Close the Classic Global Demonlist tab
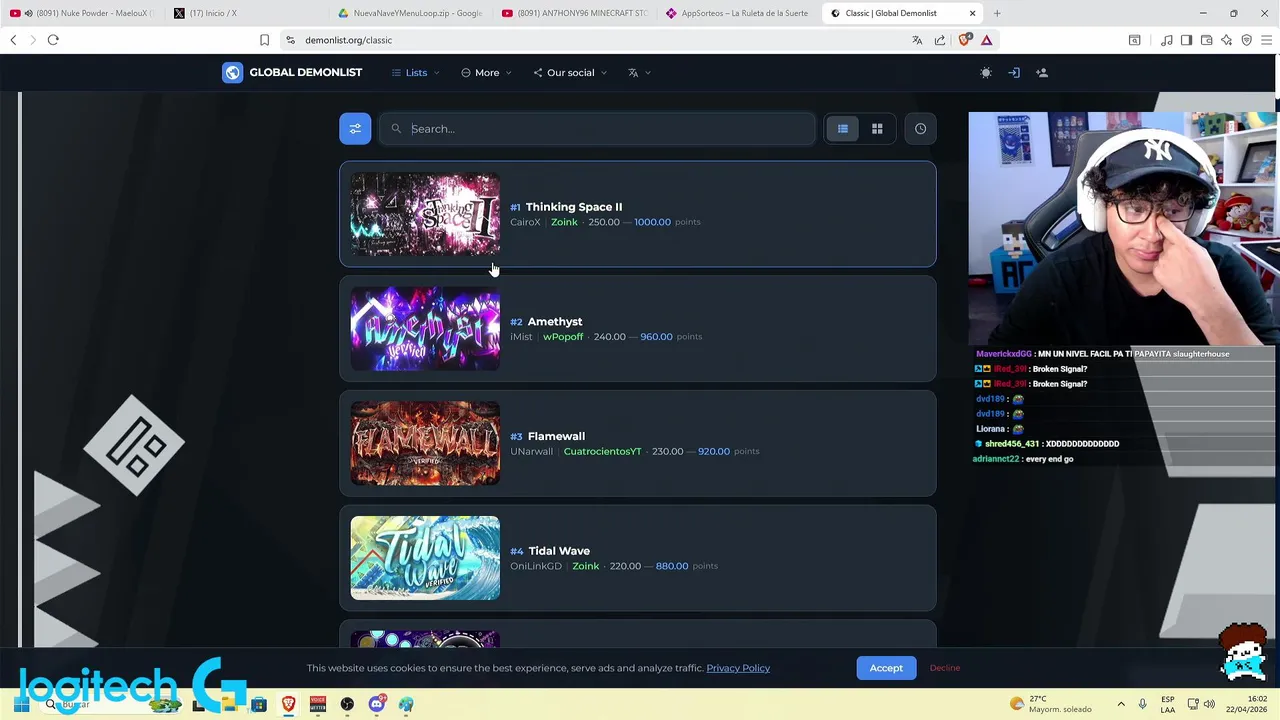Viewport: 1280px width, 720px height. (972, 13)
